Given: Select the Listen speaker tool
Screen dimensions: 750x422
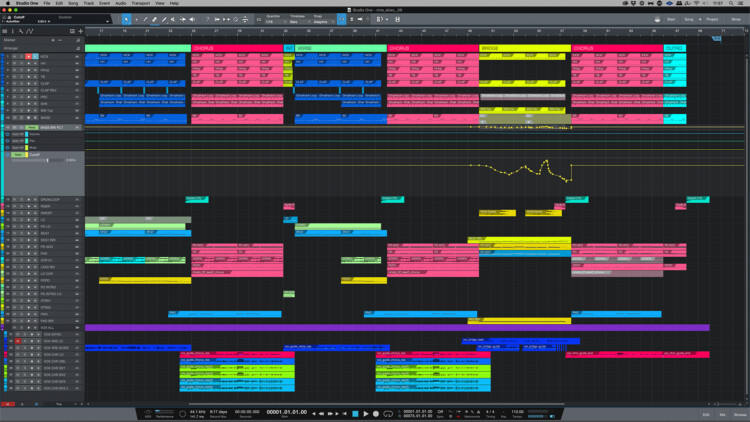Looking at the screenshot, I should click(192, 20).
